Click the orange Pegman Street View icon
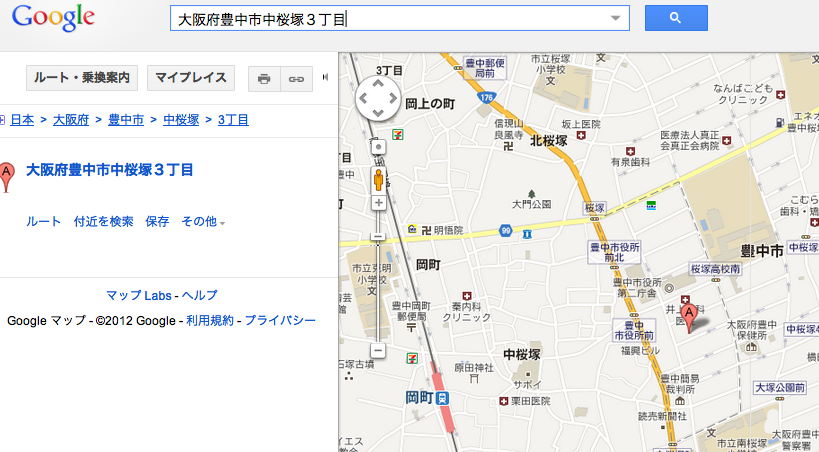This screenshot has width=819, height=452. point(379,180)
